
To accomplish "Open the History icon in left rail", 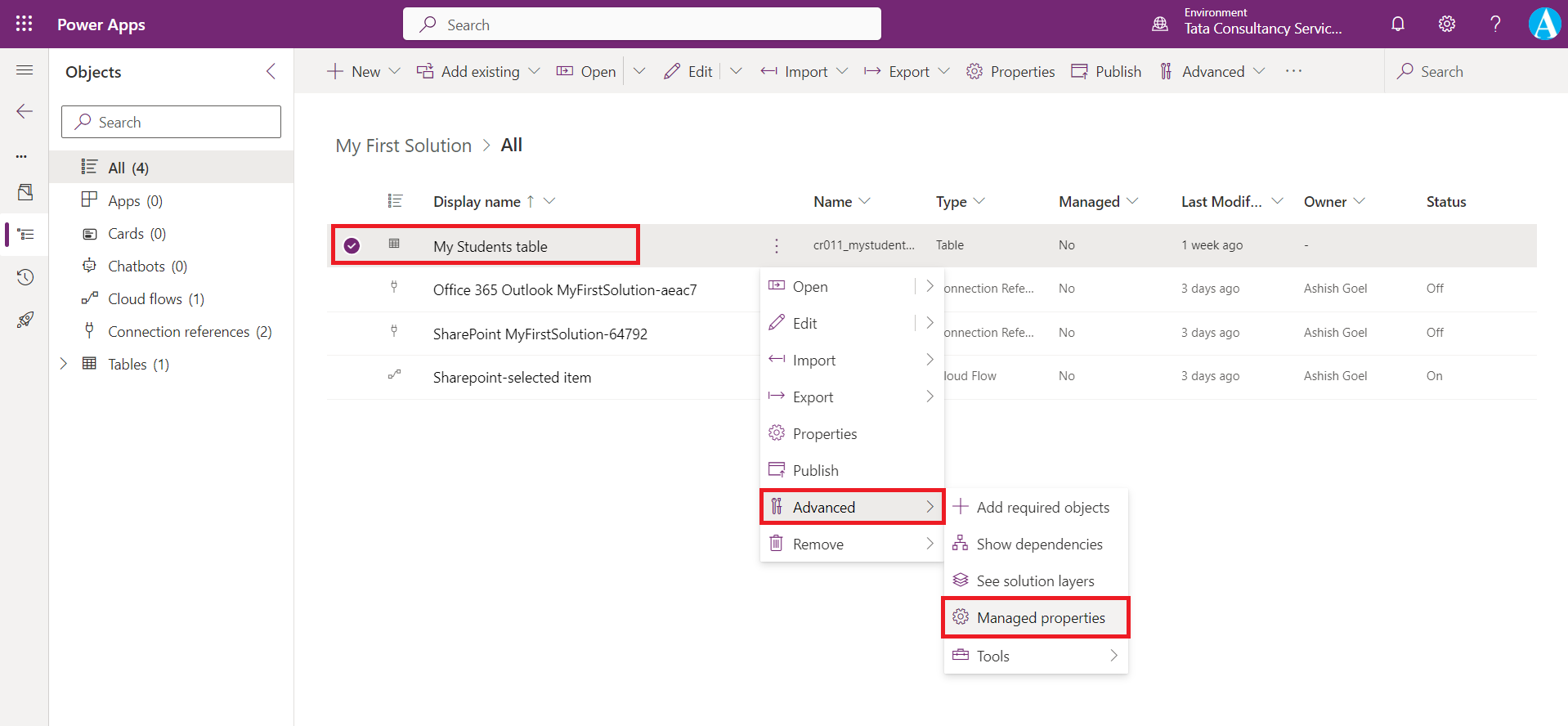I will tap(25, 277).
